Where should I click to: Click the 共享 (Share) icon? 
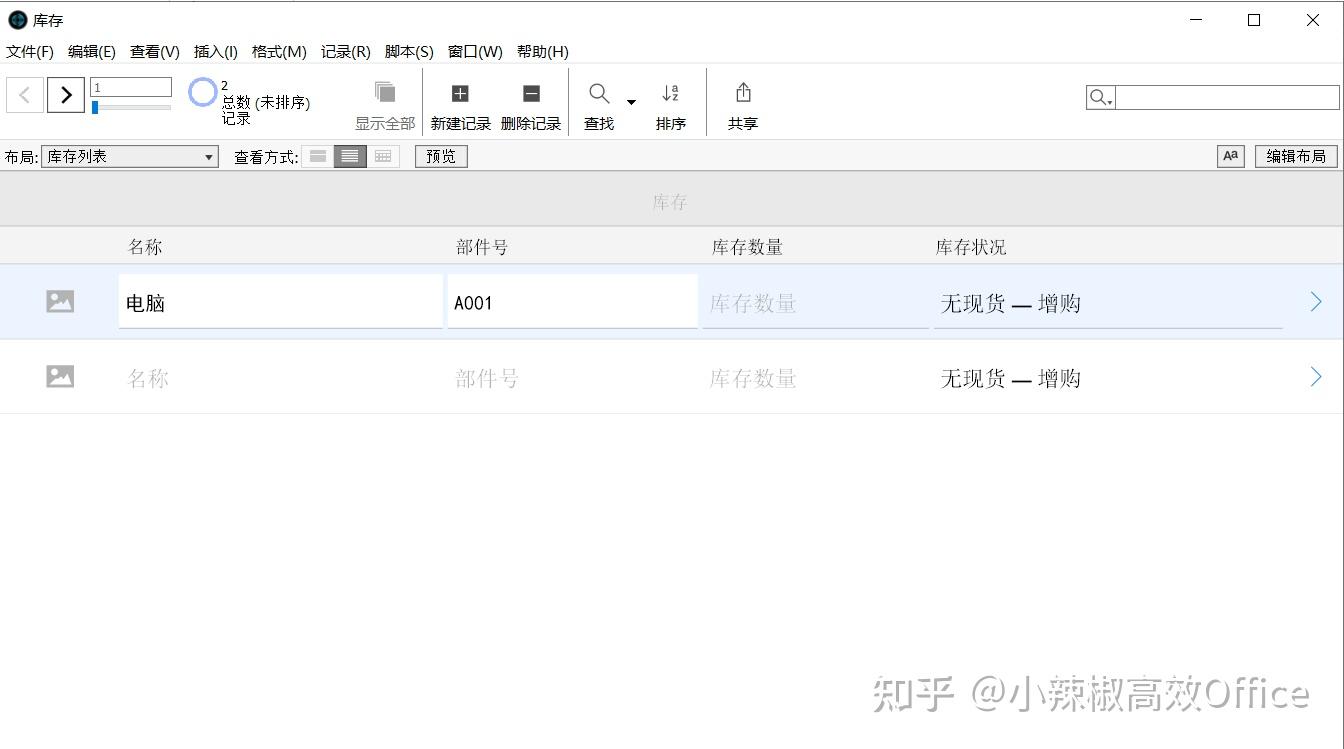pyautogui.click(x=742, y=93)
